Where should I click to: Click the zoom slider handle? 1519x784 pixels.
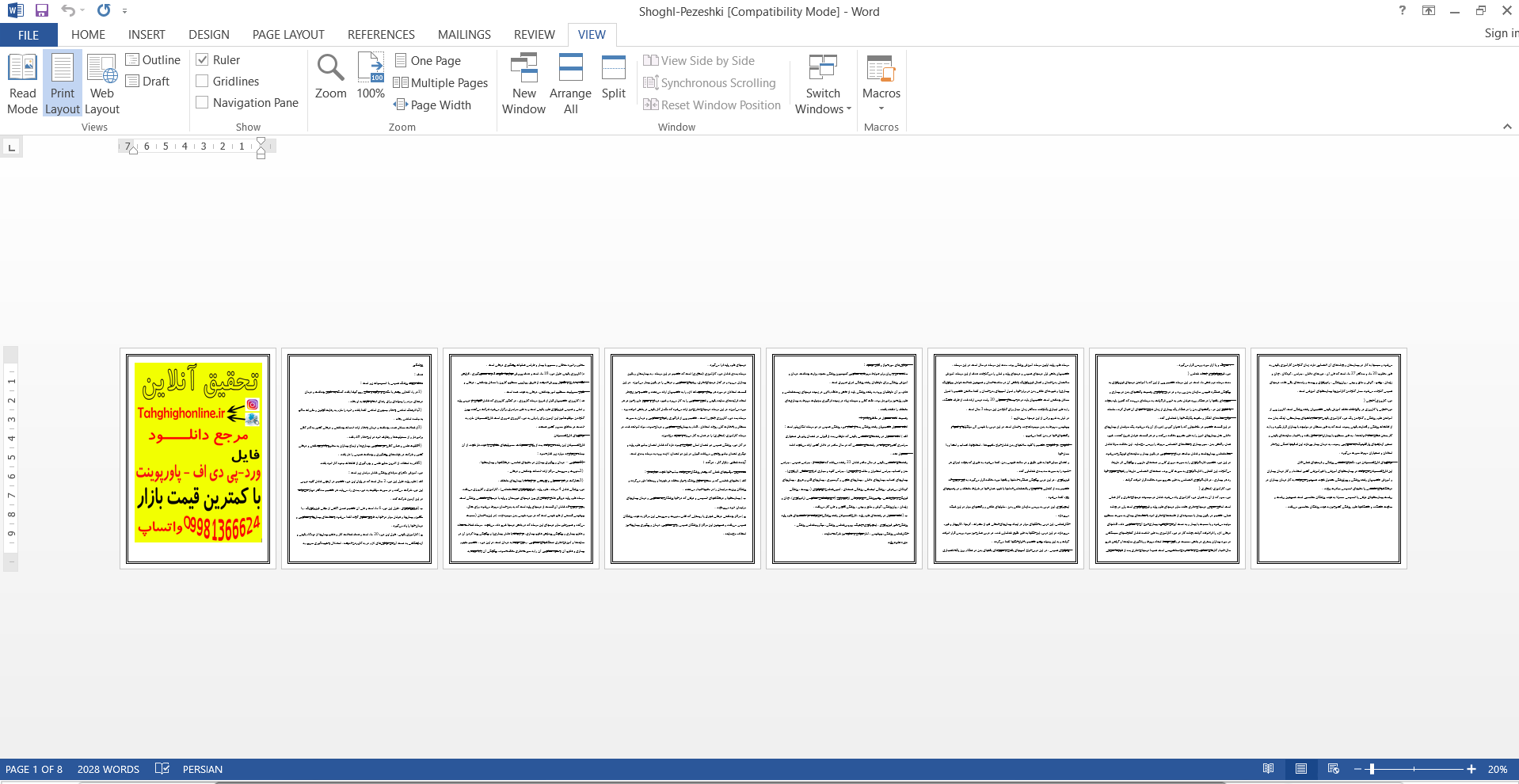point(1372,769)
